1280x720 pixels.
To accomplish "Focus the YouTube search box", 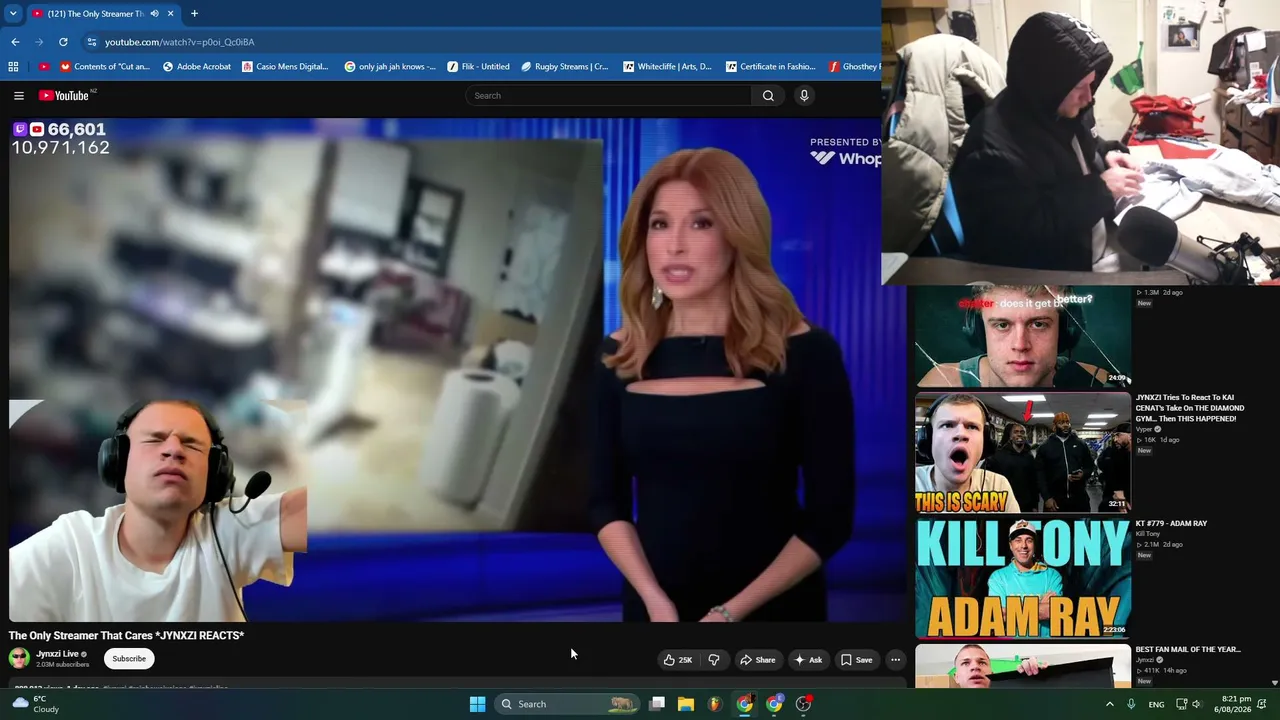I will point(608,95).
